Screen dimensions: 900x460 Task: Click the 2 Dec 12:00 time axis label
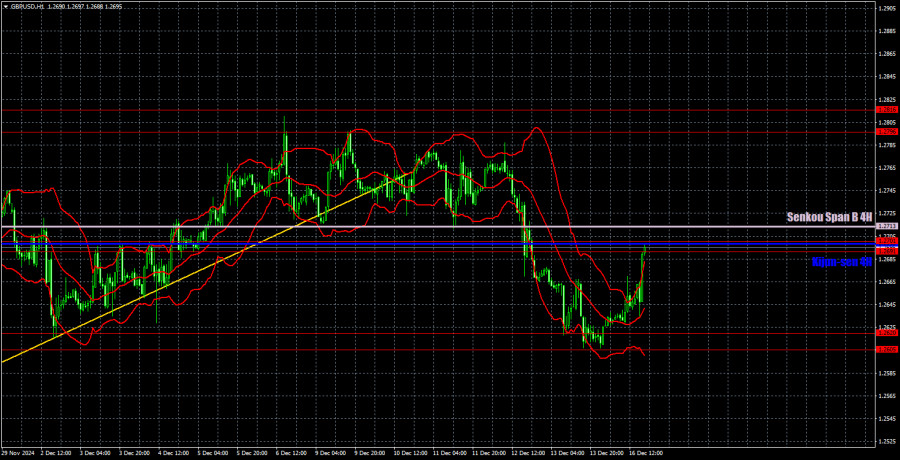pyautogui.click(x=55, y=454)
